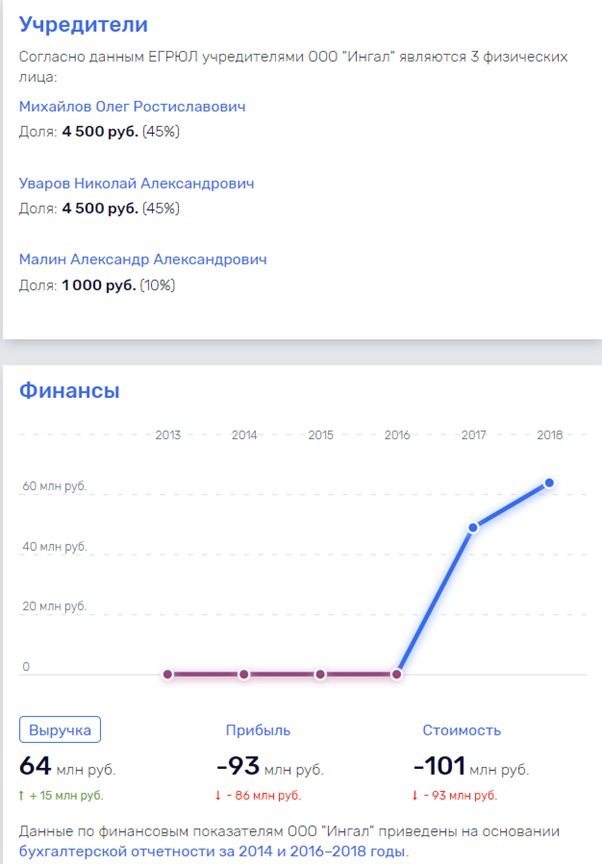Open founder Михайлов Олег Ростиславович link
Image resolution: width=602 pixels, height=864 pixels.
tap(132, 106)
